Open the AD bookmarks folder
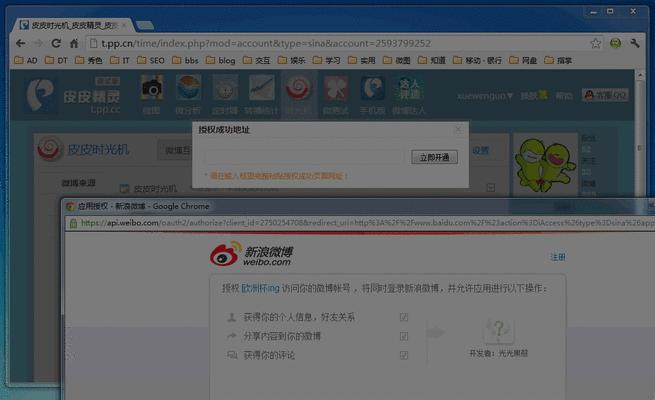 [25, 61]
